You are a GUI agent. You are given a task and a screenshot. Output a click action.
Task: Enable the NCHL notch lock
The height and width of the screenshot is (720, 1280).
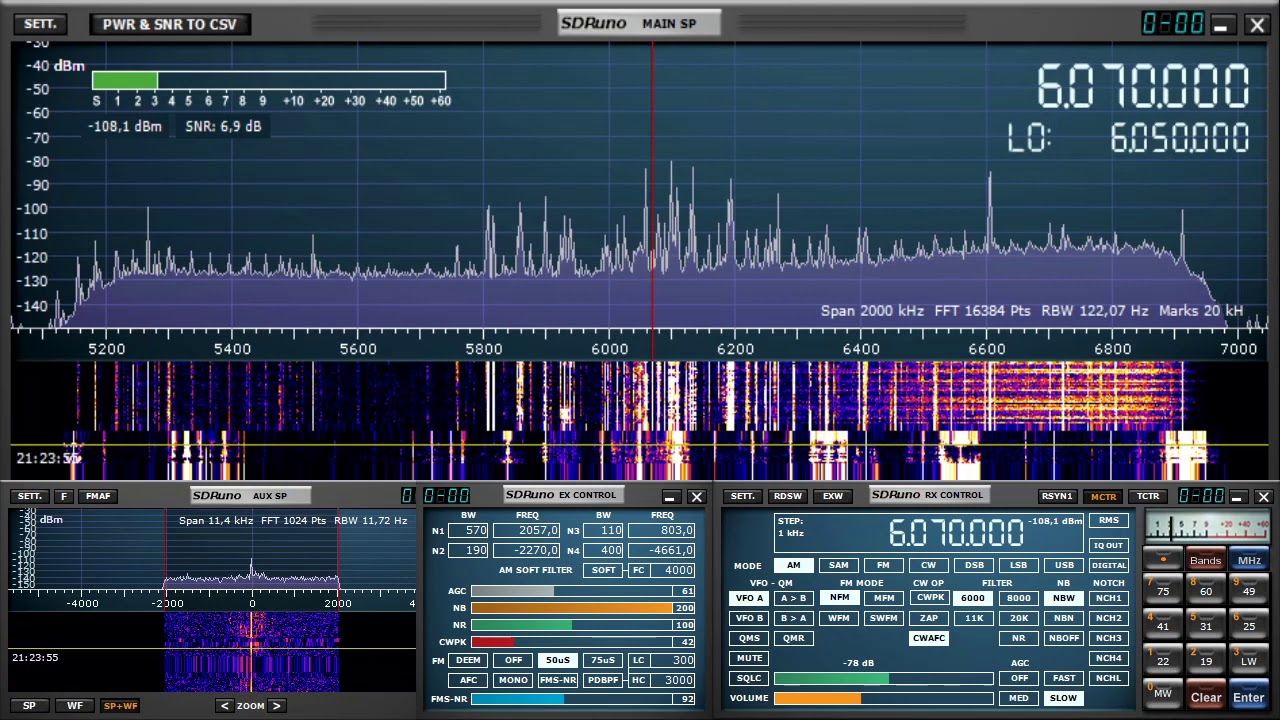click(x=1108, y=678)
